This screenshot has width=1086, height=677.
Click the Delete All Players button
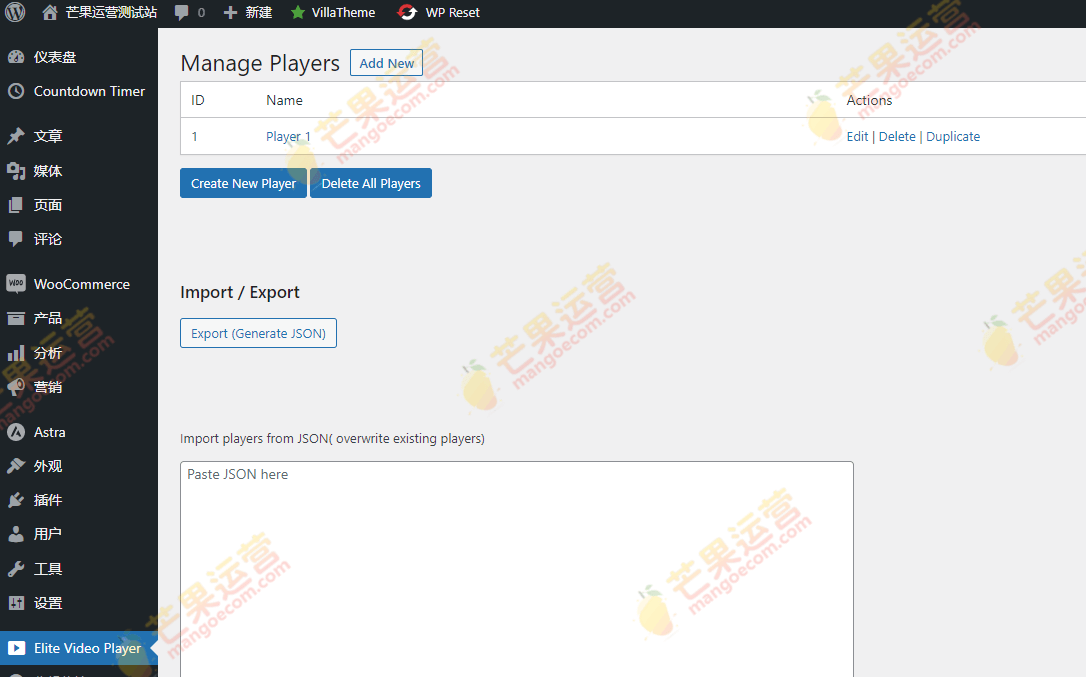pos(370,183)
